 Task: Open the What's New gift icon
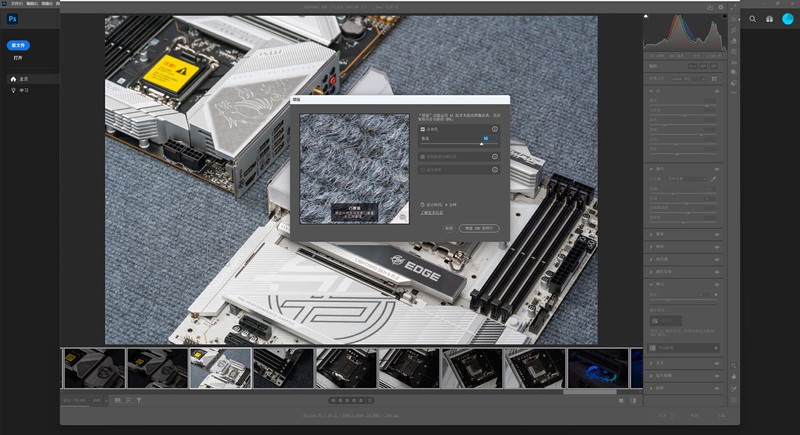click(769, 19)
